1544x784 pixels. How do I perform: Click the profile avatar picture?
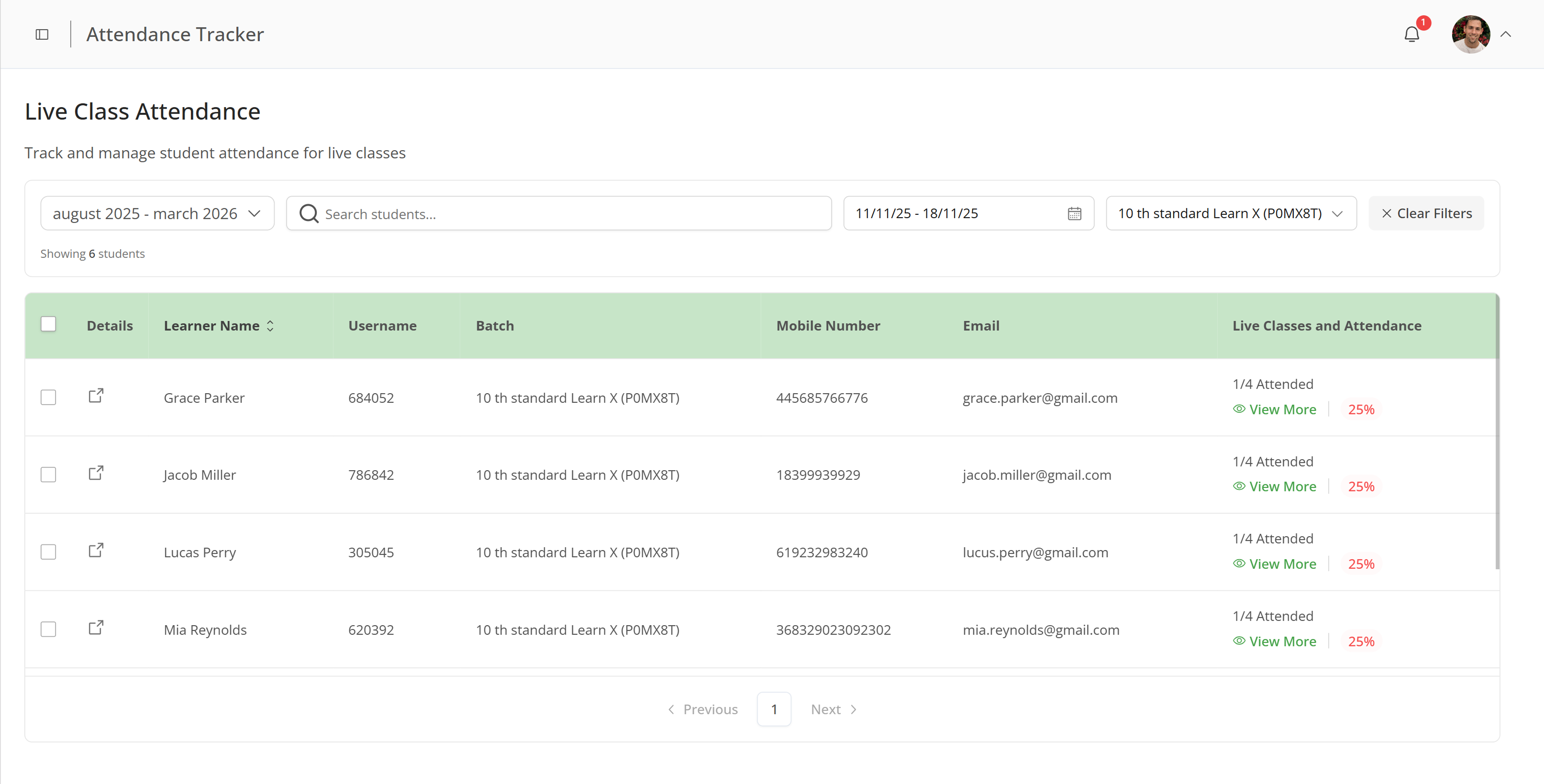pos(1470,34)
